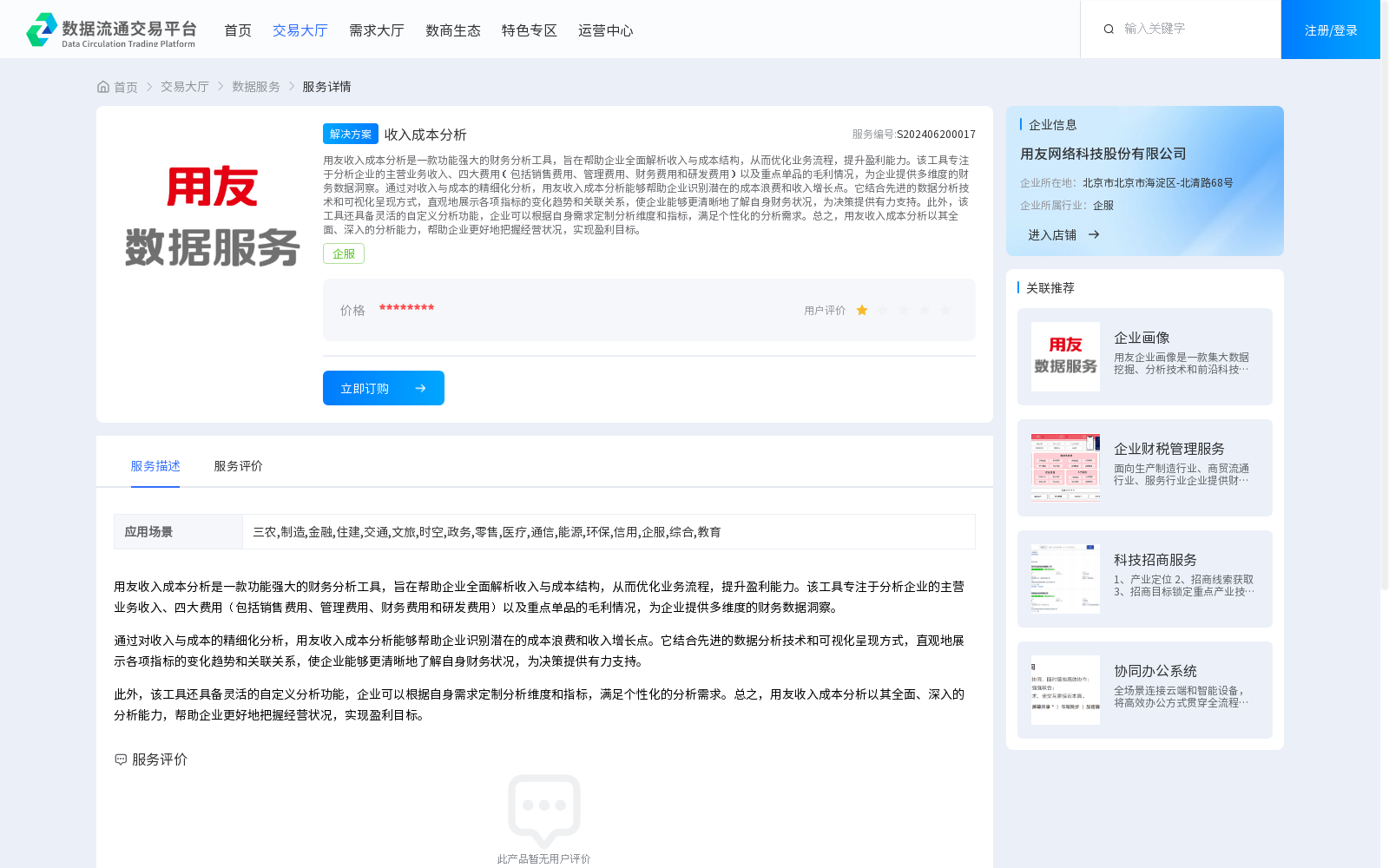The height and width of the screenshot is (868, 1389).
Task: Click the service number S202406200017
Action: [936, 135]
